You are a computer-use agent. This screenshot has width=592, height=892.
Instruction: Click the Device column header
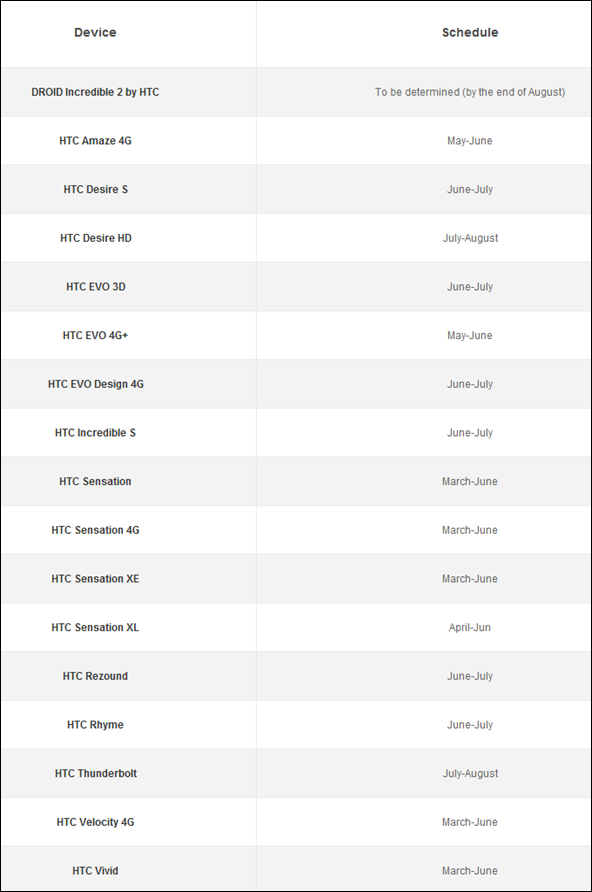(x=95, y=32)
